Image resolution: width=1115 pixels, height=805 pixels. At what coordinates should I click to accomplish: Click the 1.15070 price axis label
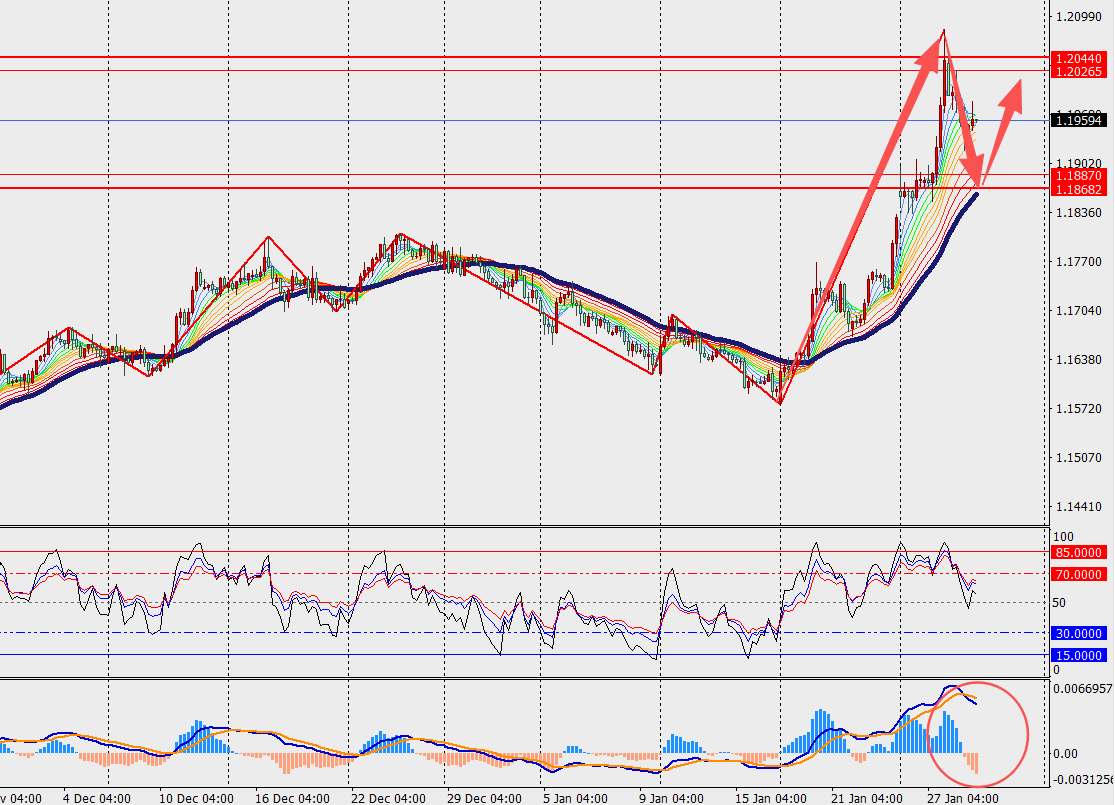tap(1077, 458)
